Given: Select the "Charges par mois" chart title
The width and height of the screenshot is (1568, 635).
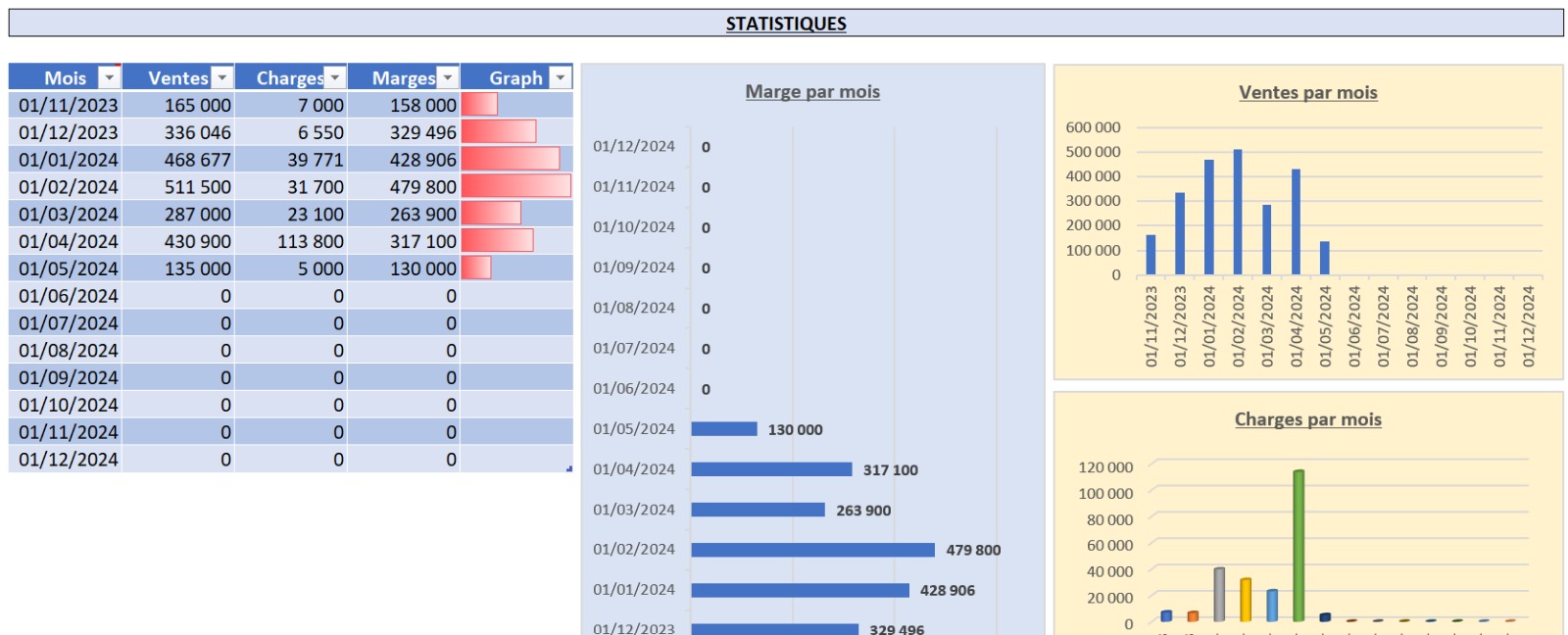Looking at the screenshot, I should point(1307,419).
